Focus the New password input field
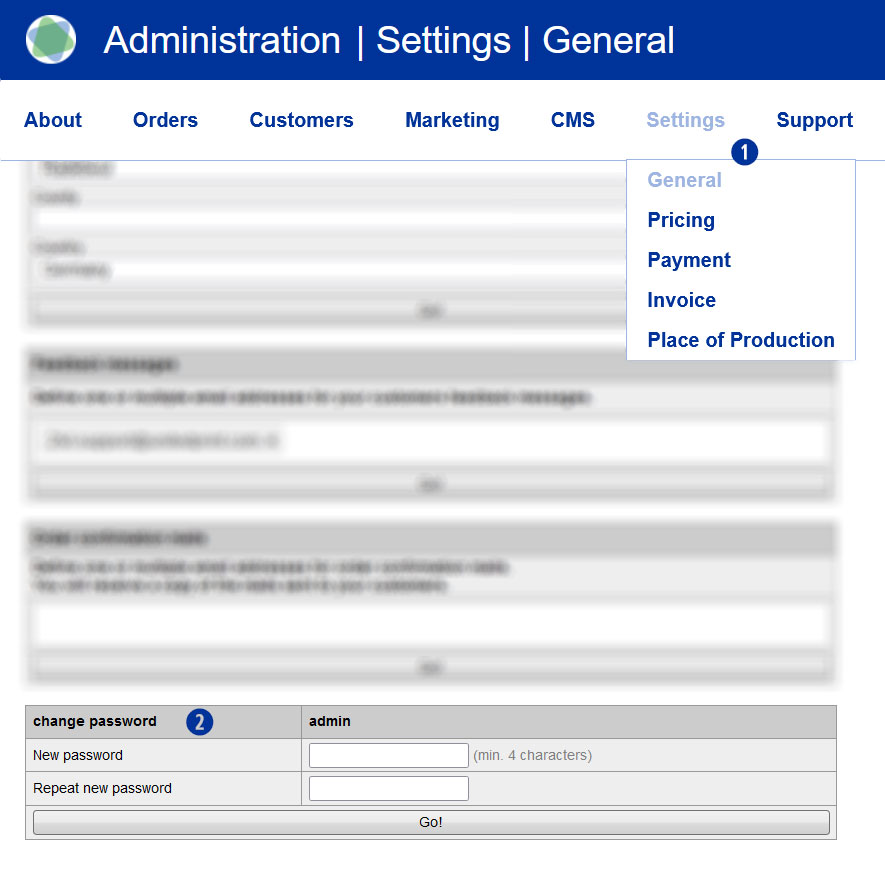Viewport: 885px width, 890px height. coord(388,755)
